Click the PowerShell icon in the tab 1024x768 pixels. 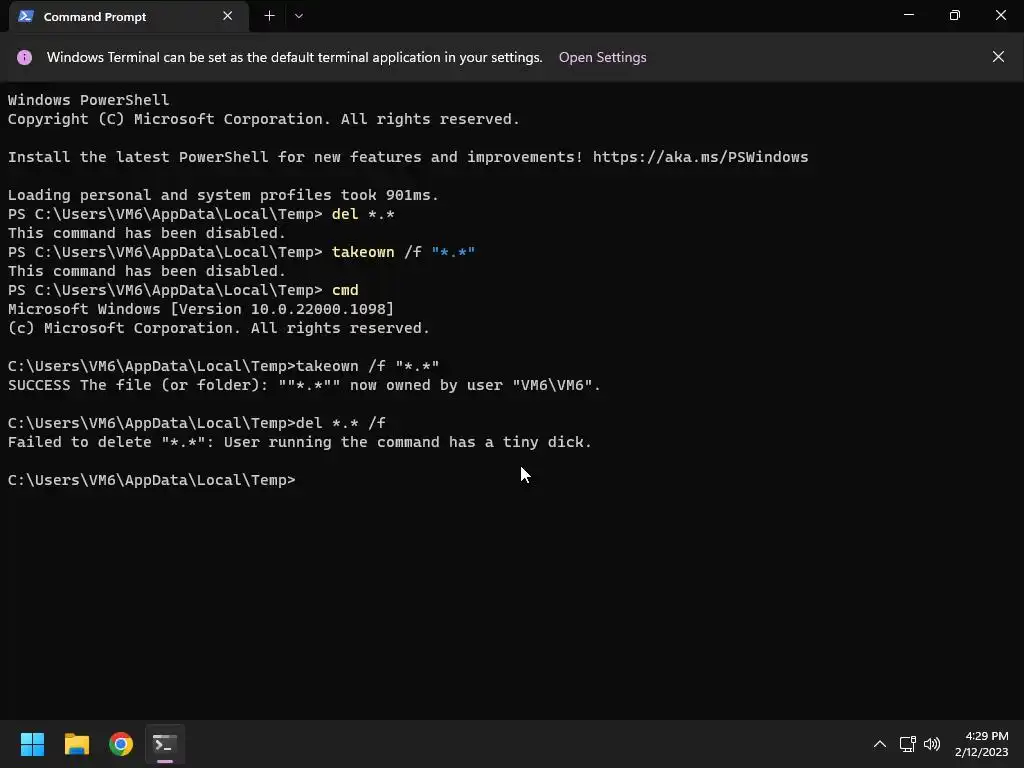(x=26, y=16)
